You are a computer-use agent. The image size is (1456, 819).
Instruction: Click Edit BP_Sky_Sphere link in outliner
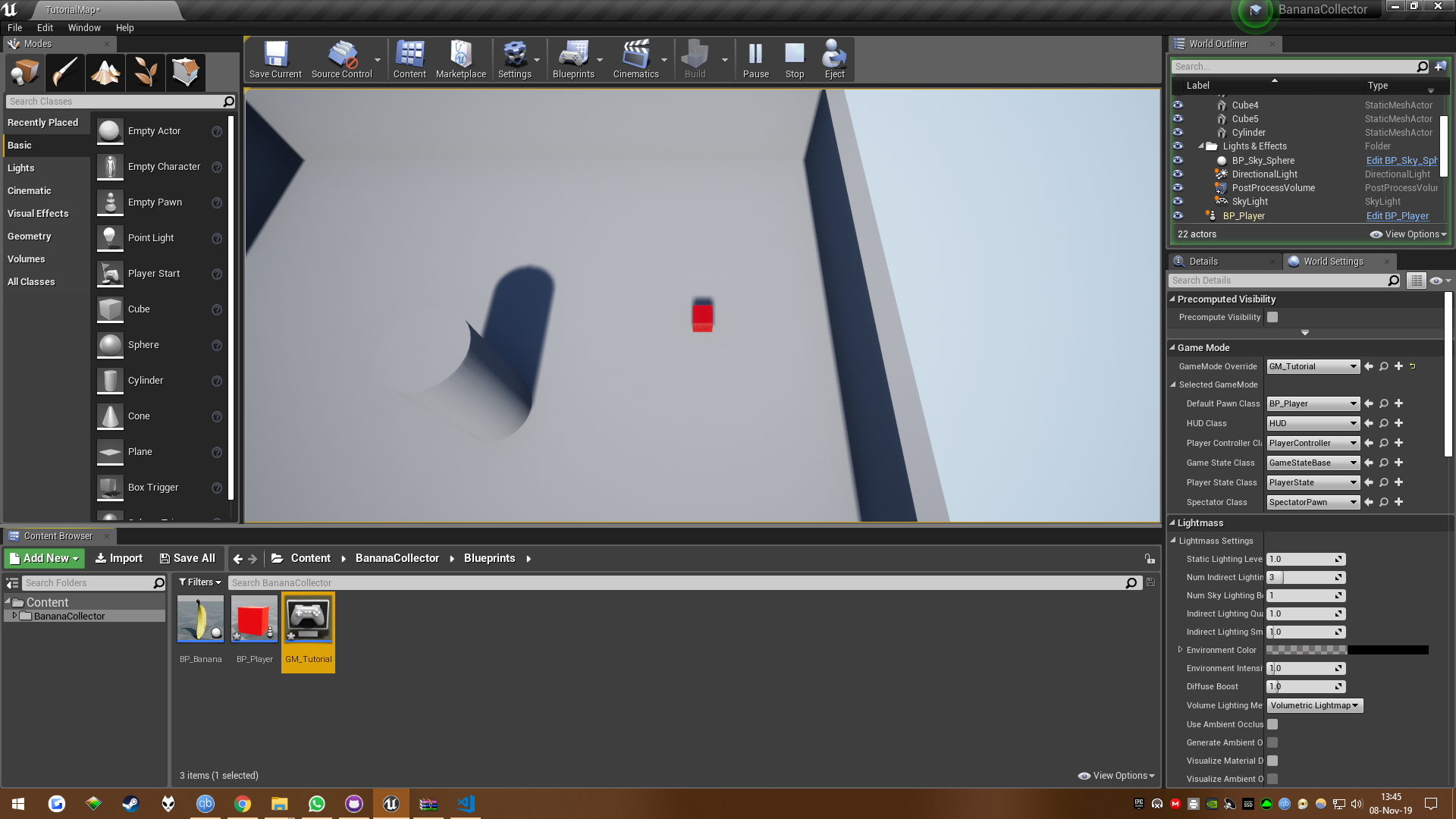tap(1401, 160)
